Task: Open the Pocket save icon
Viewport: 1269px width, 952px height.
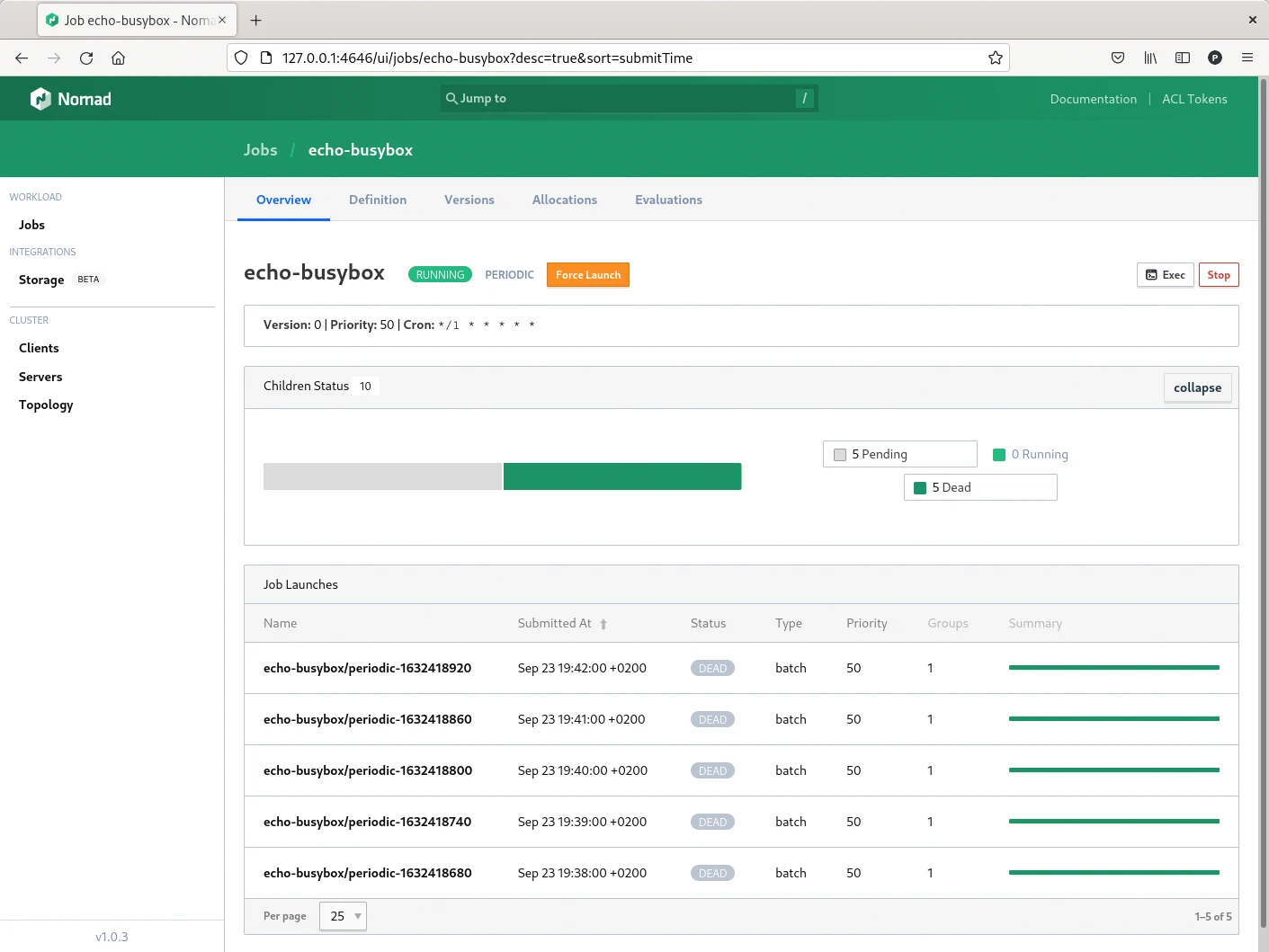Action: point(1117,58)
